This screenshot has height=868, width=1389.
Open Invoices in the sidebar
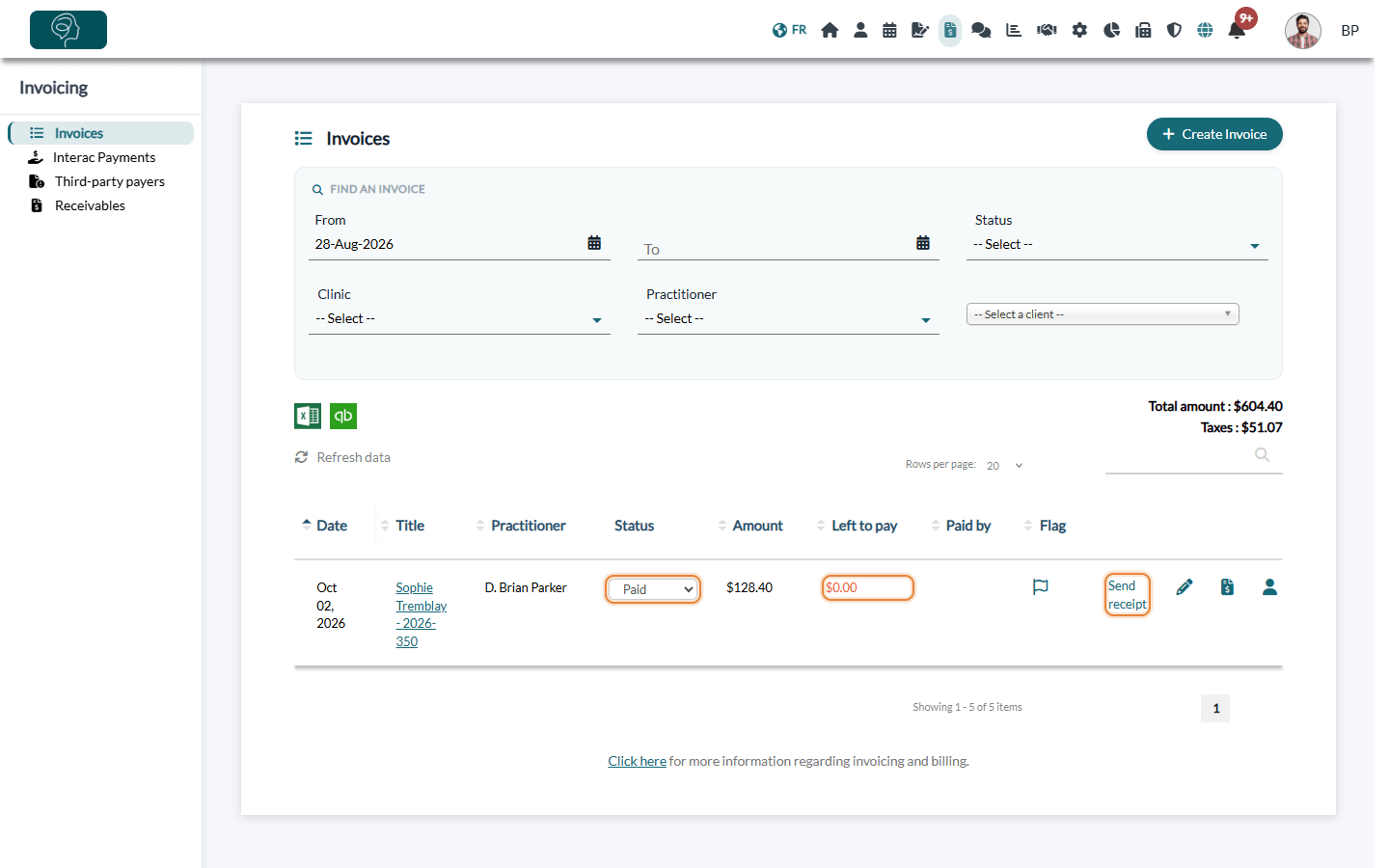(x=101, y=133)
